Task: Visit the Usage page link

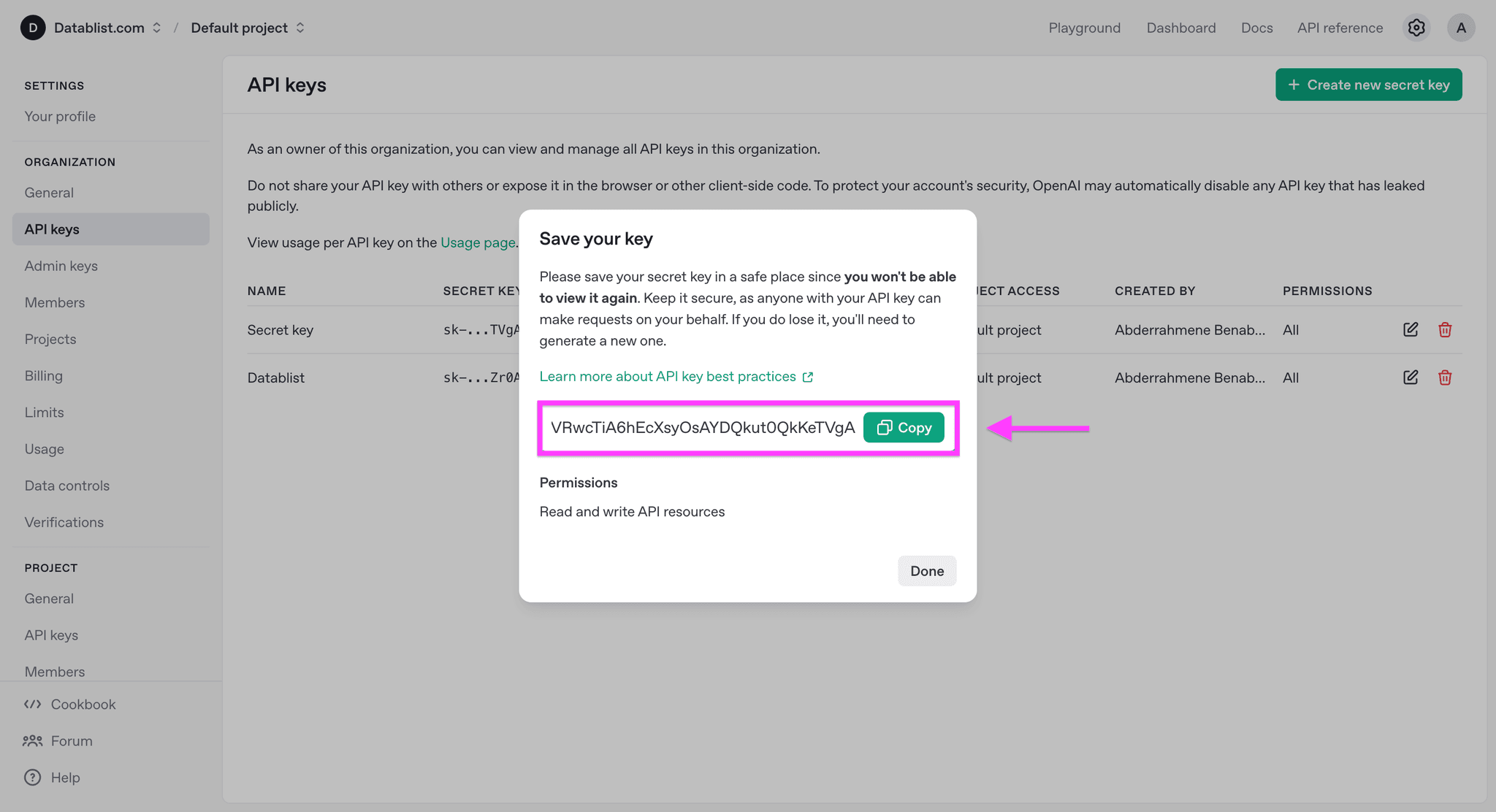Action: point(477,242)
